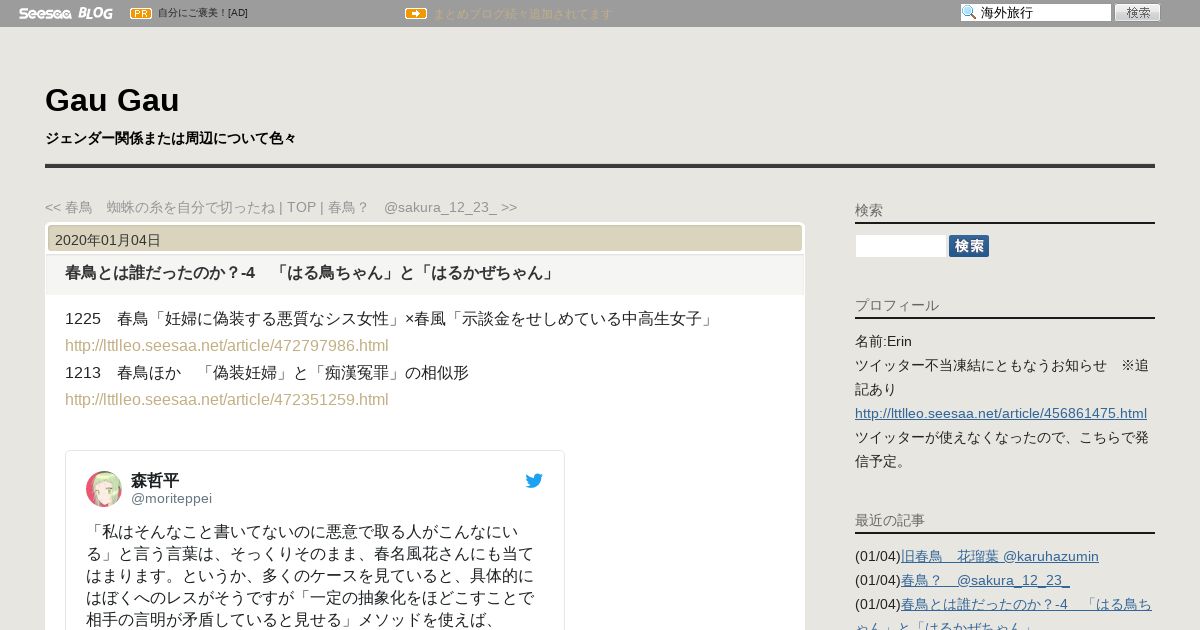Image resolution: width=1200 pixels, height=630 pixels.
Task: Open link to article 472351259
Action: pos(227,400)
